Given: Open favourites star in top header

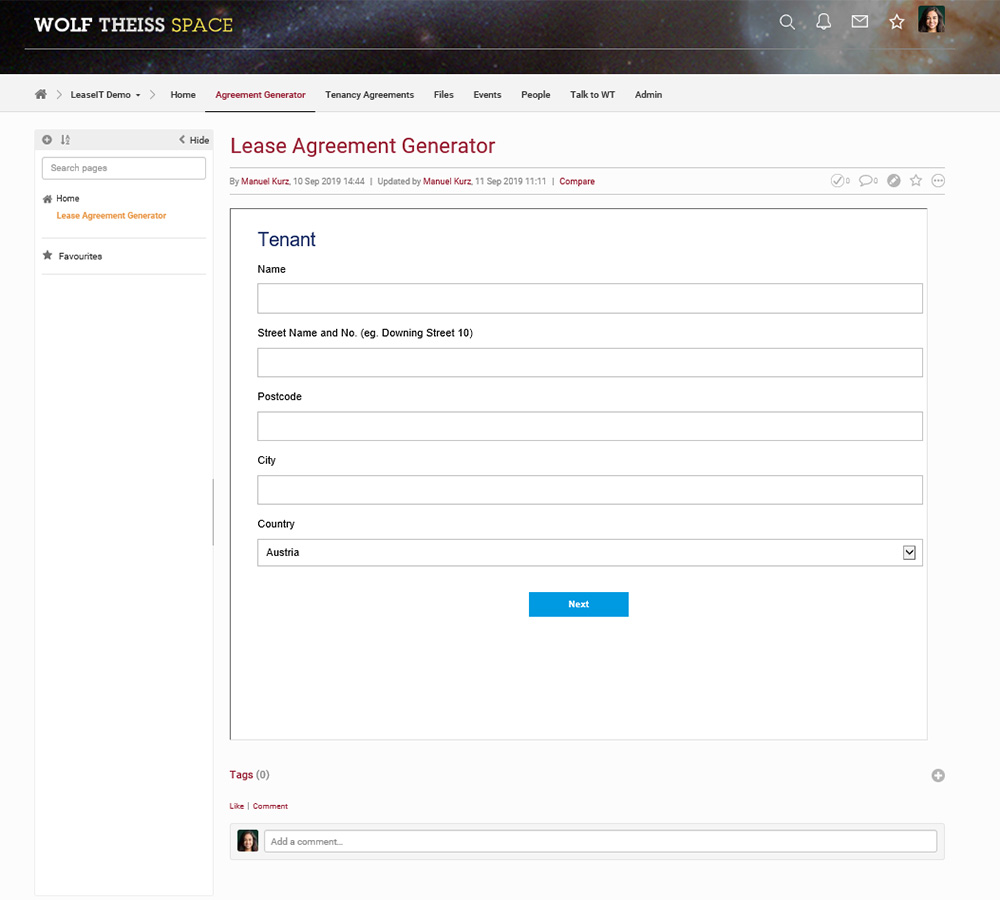Looking at the screenshot, I should pyautogui.click(x=897, y=22).
